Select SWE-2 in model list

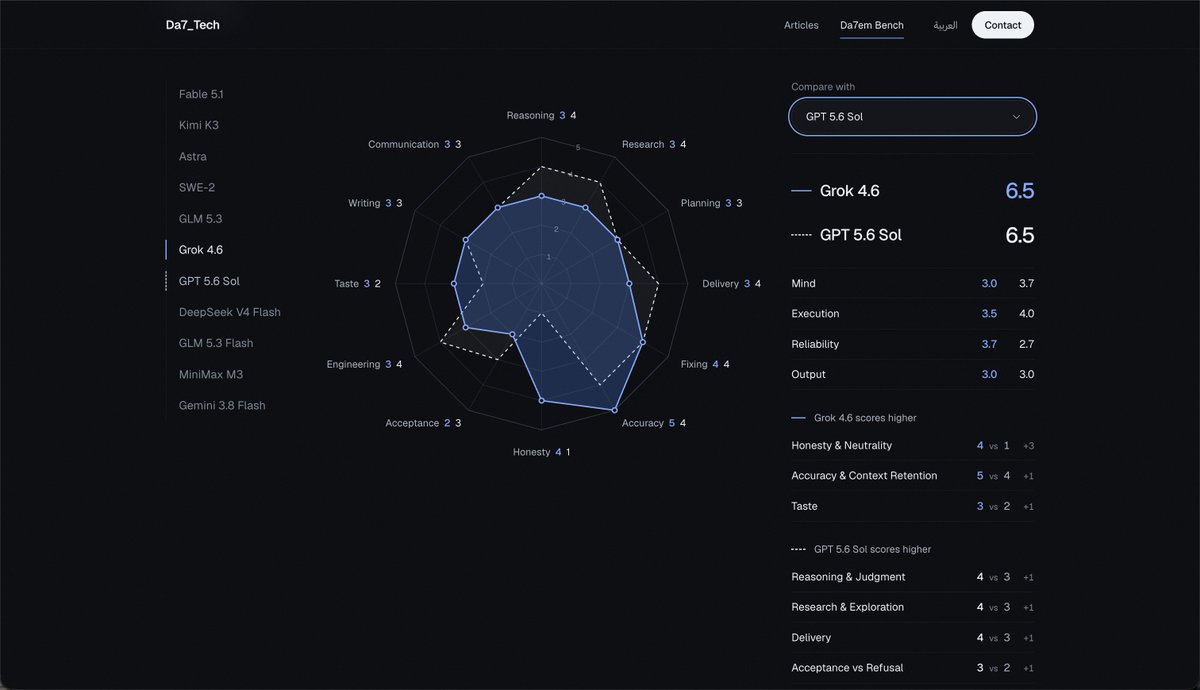[x=197, y=187]
